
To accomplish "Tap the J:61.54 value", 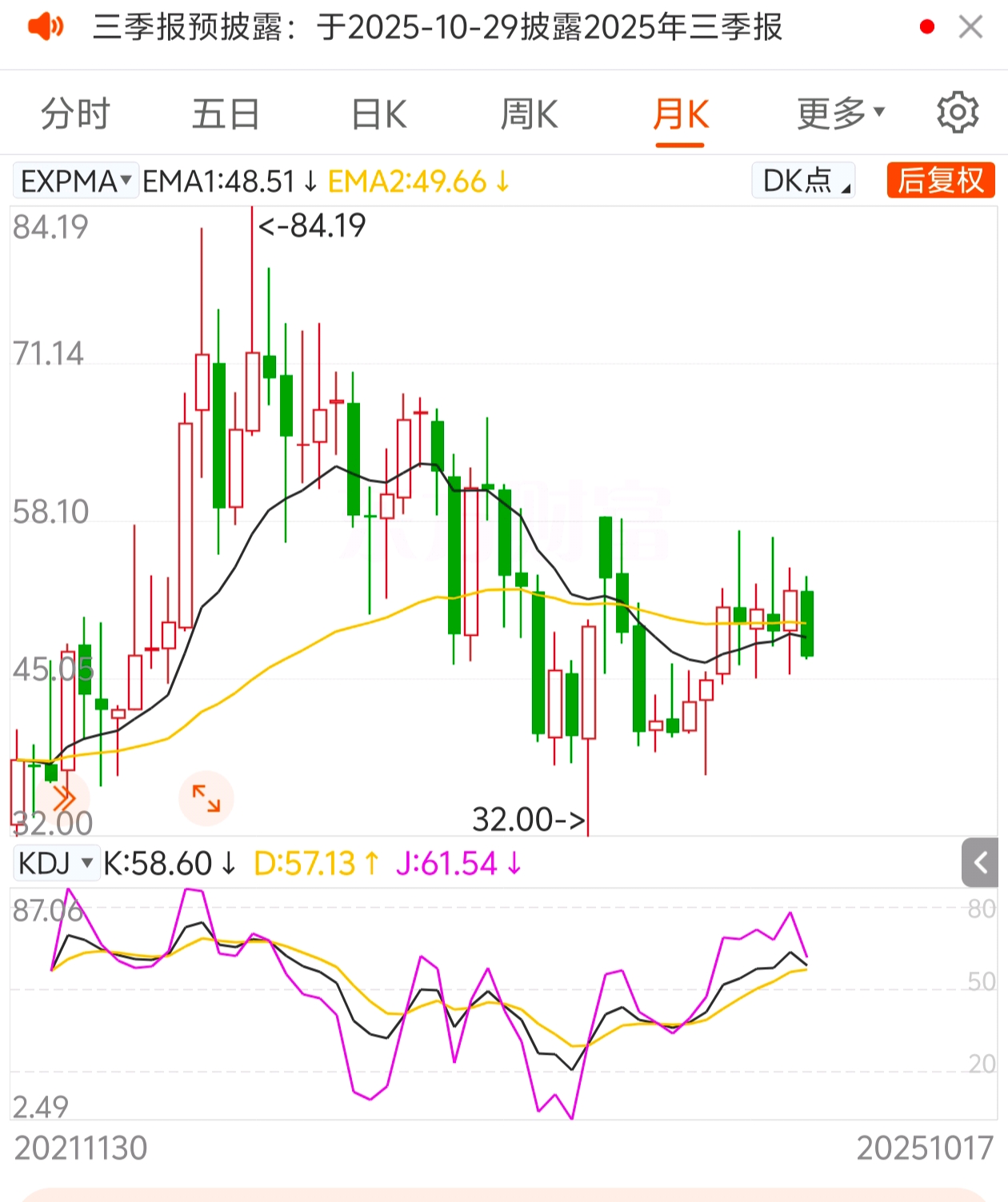I will point(459,864).
